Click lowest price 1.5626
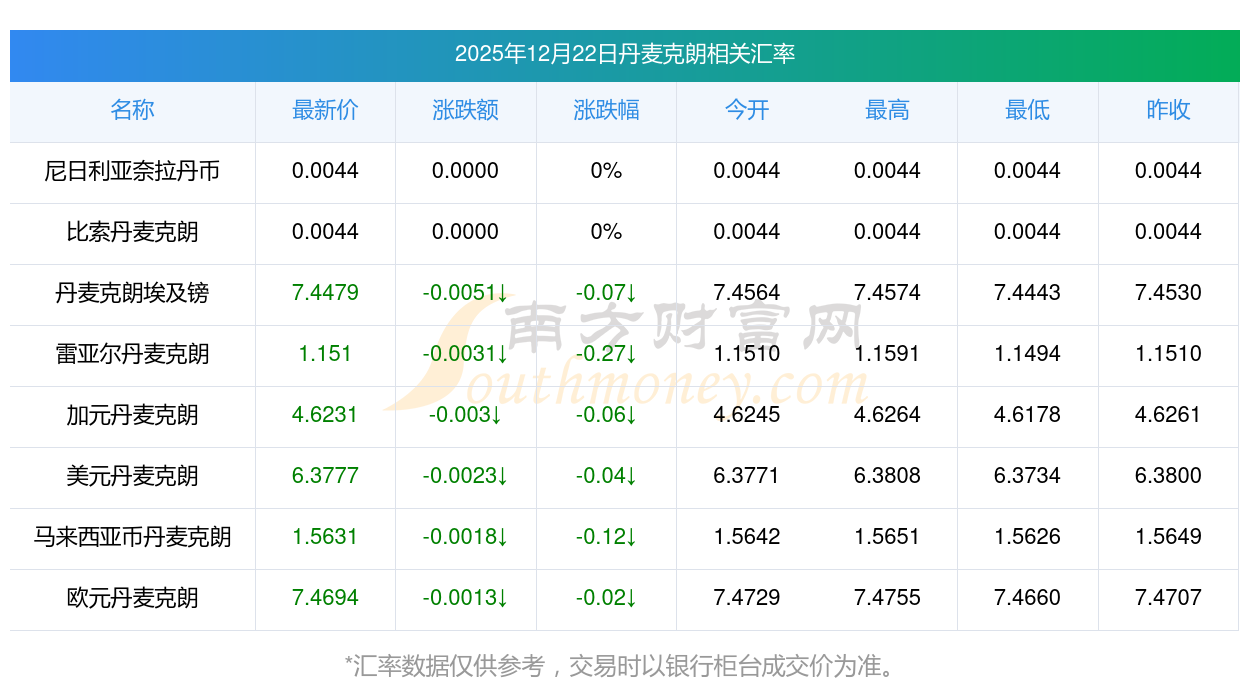The height and width of the screenshot is (697, 1250). click(x=1027, y=537)
